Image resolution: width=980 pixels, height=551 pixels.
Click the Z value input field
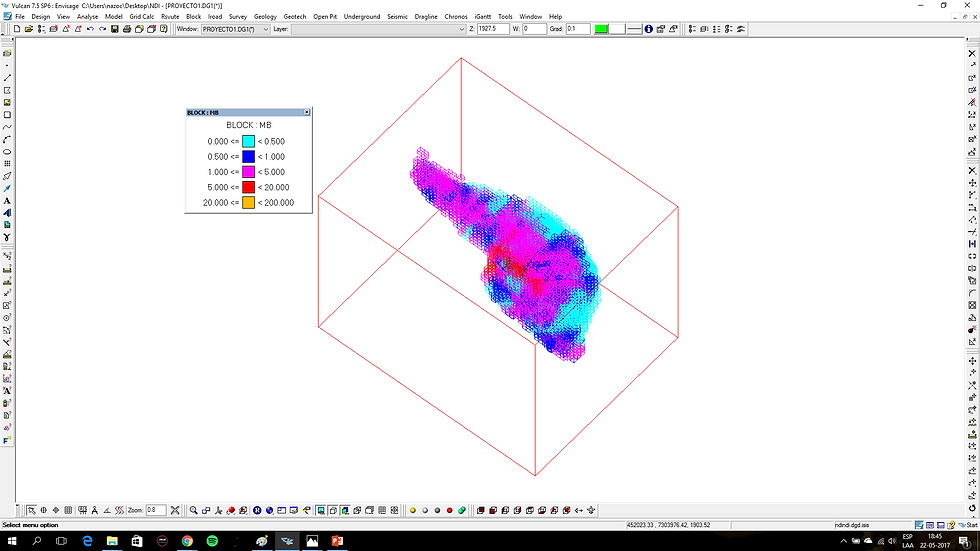pos(493,29)
